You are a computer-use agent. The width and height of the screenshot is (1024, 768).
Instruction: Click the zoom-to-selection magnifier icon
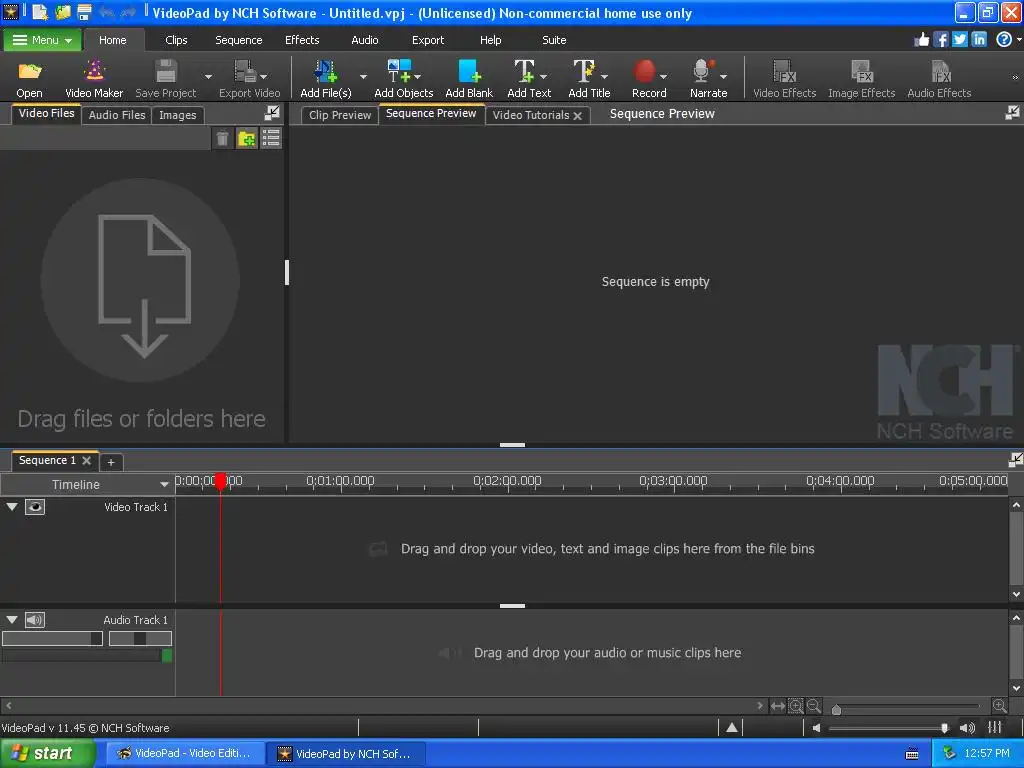[x=795, y=706]
